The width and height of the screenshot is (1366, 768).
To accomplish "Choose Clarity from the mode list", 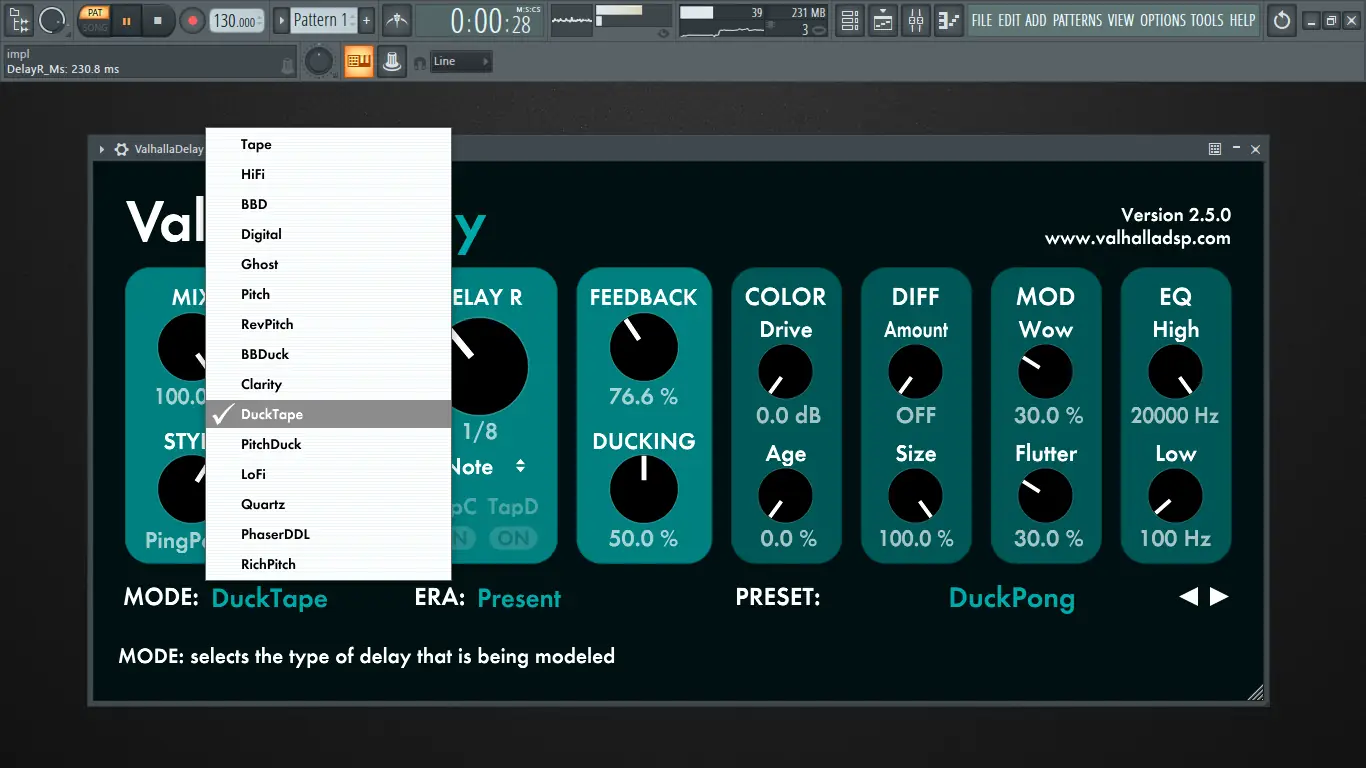I will 328,384.
